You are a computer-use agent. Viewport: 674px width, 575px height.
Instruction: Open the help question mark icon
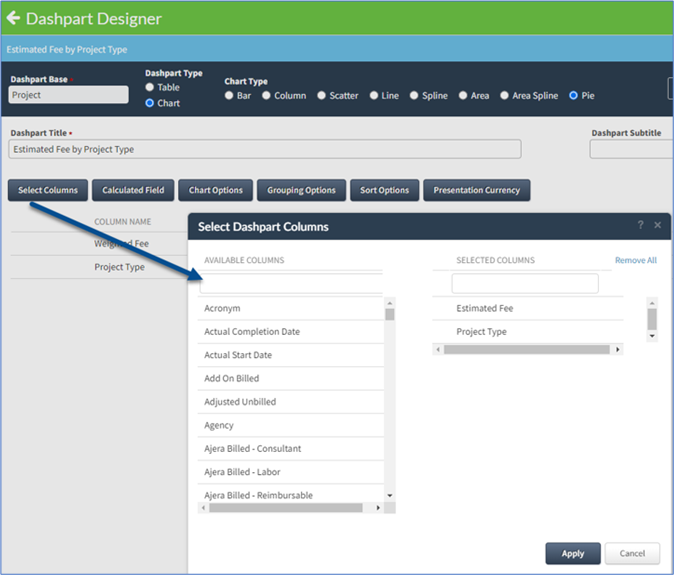[641, 226]
